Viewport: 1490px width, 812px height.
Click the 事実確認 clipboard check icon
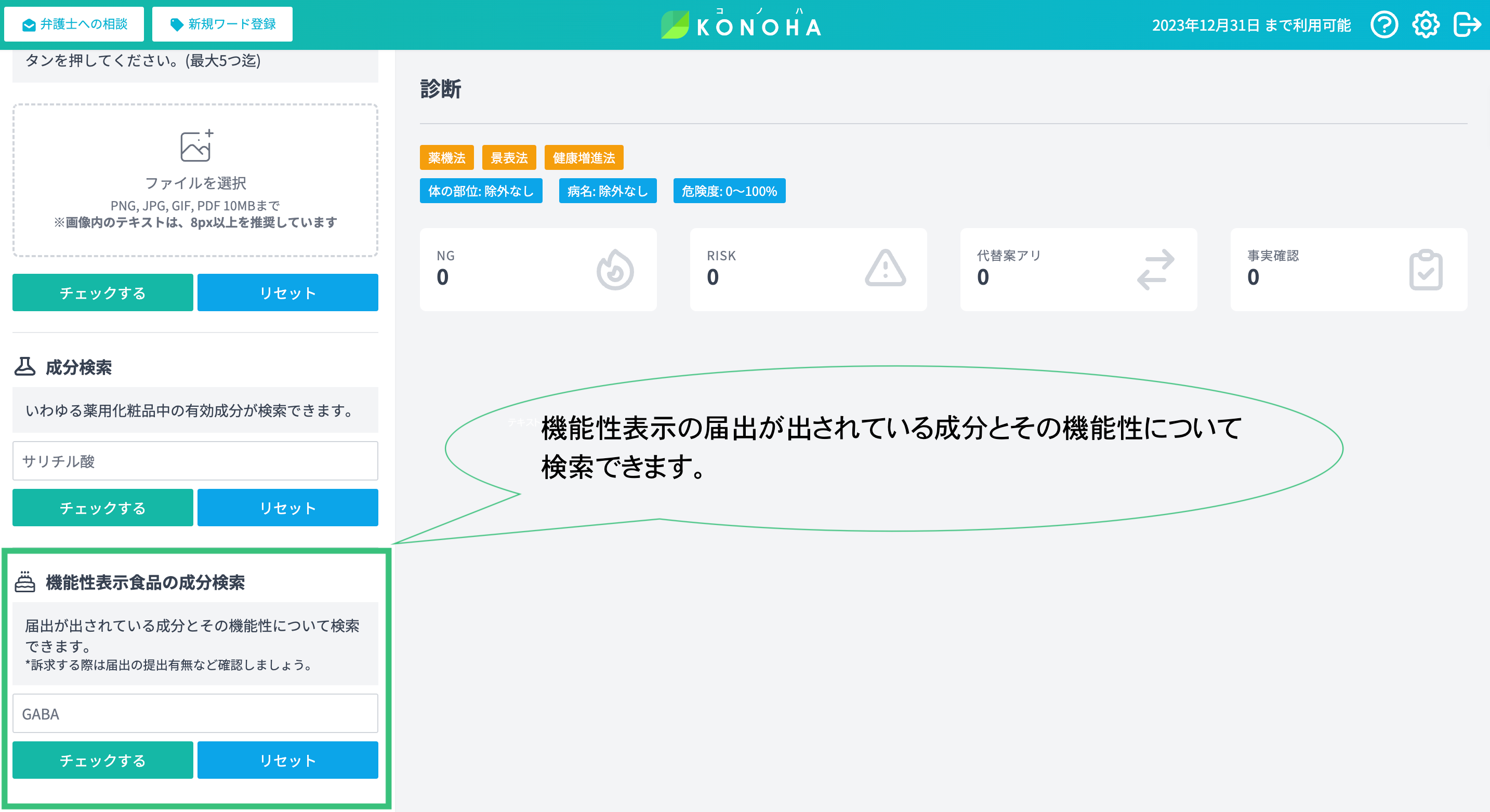pyautogui.click(x=1425, y=270)
